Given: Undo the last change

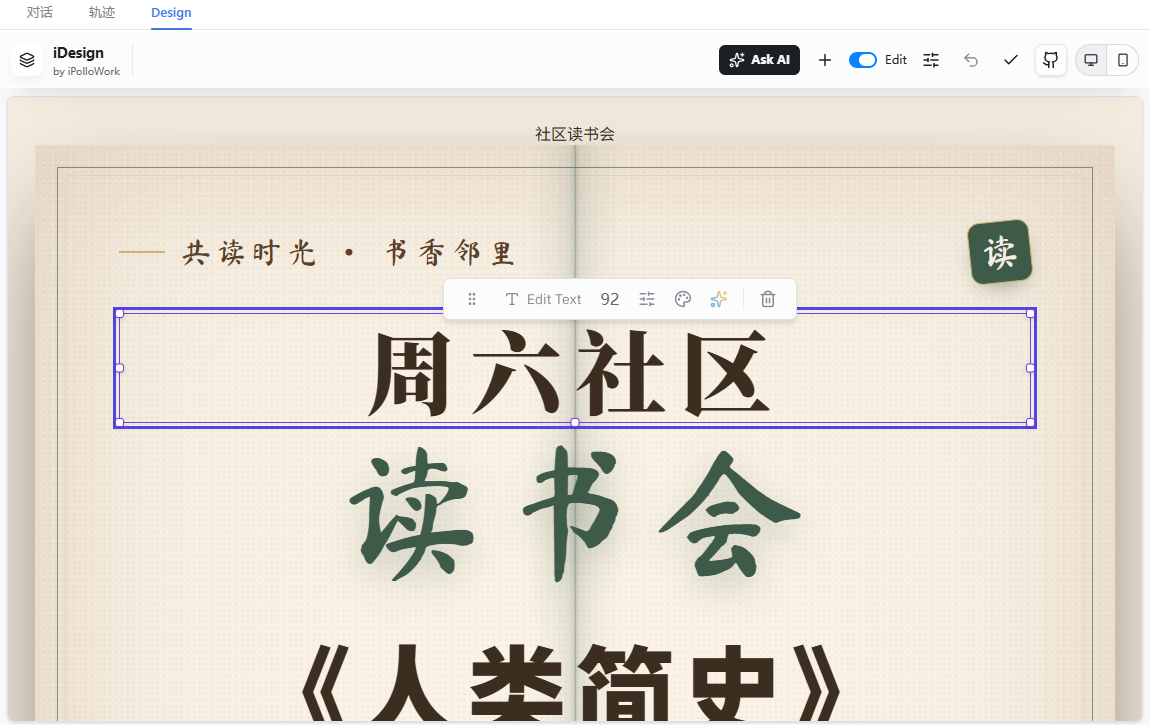Looking at the screenshot, I should tap(971, 60).
